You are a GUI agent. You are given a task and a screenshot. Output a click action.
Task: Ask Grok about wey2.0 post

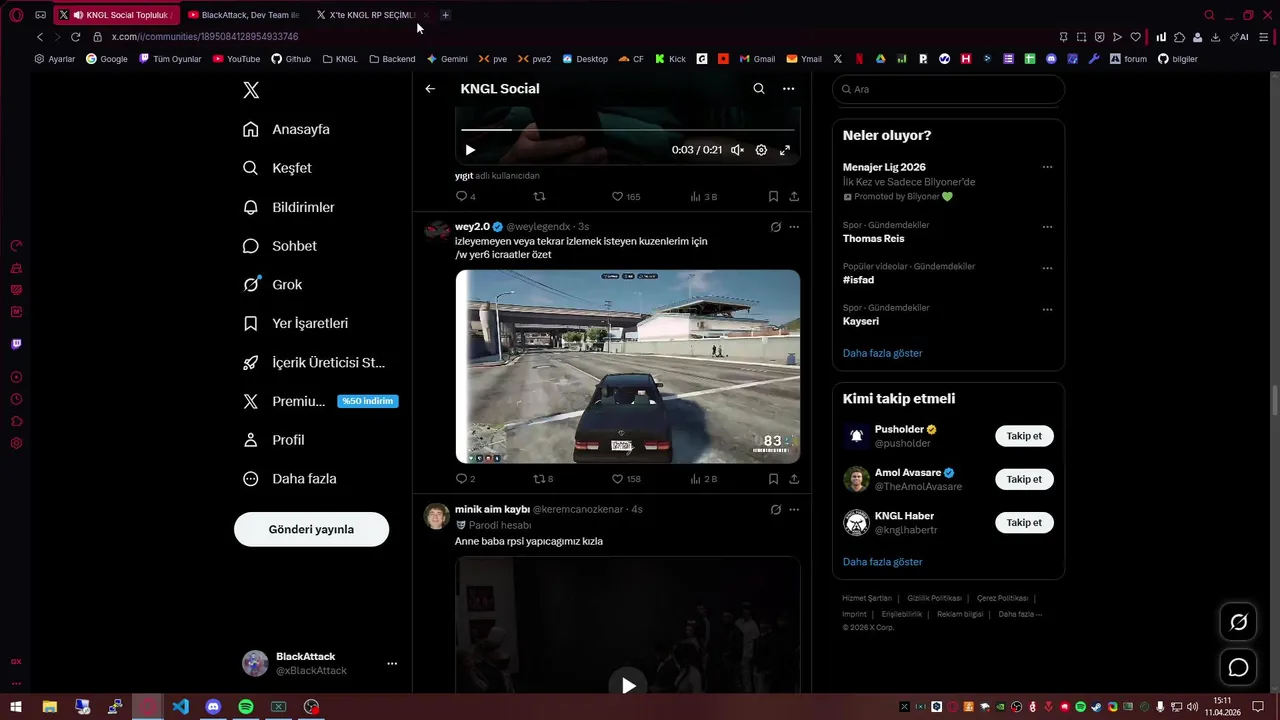775,227
